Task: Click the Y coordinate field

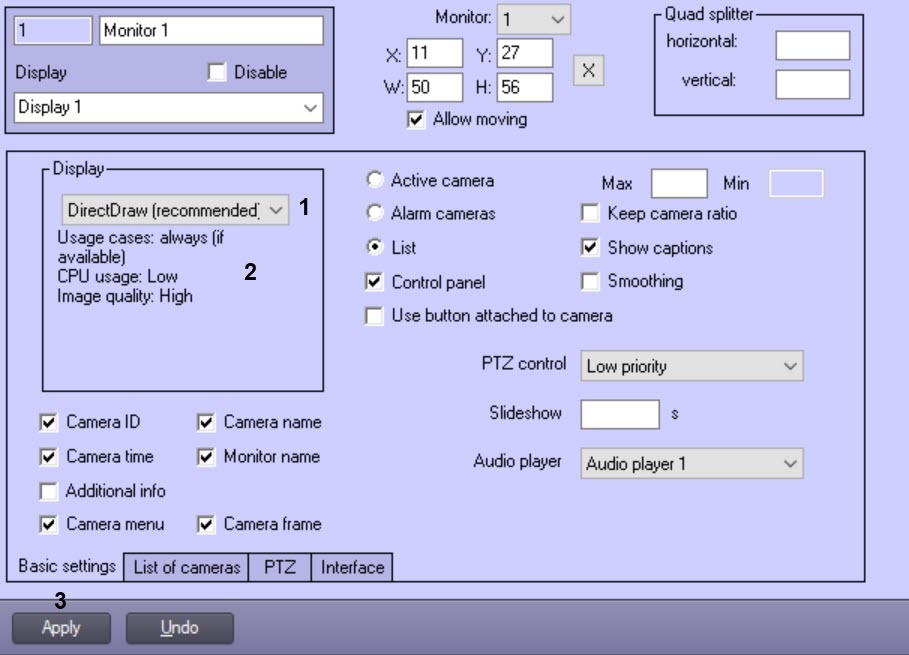Action: (x=525, y=53)
